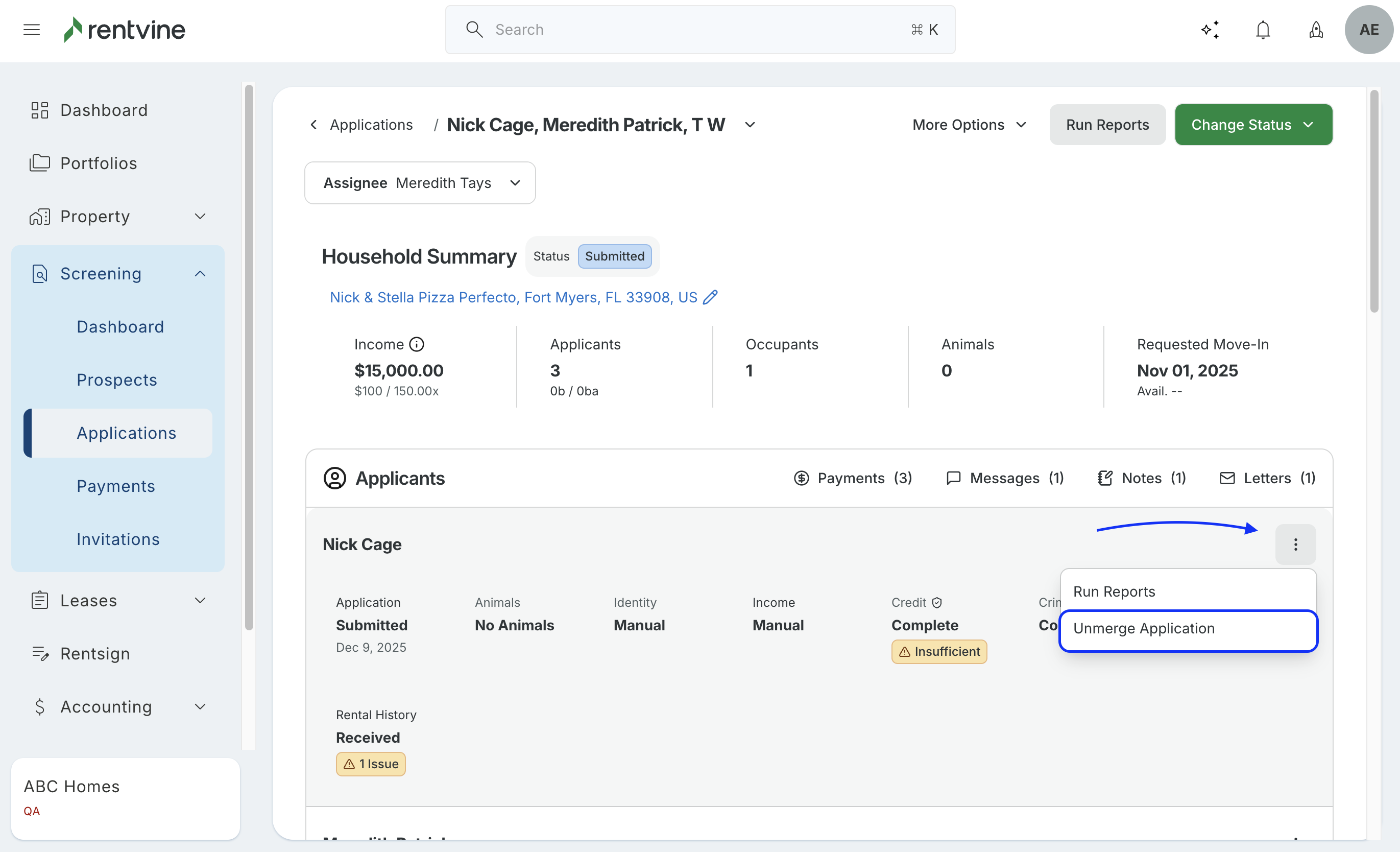The image size is (1400, 852).
Task: Click the rocket launch icon
Action: point(1316,30)
